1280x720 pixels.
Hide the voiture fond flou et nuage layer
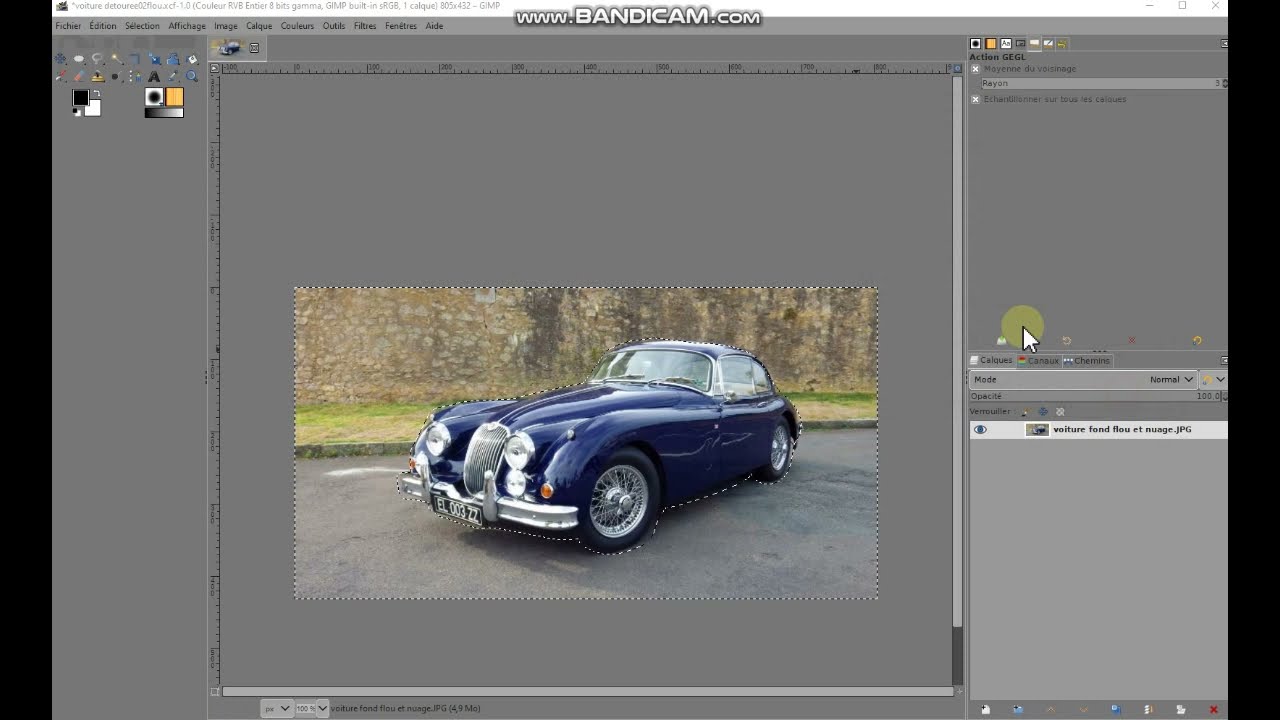pos(980,429)
